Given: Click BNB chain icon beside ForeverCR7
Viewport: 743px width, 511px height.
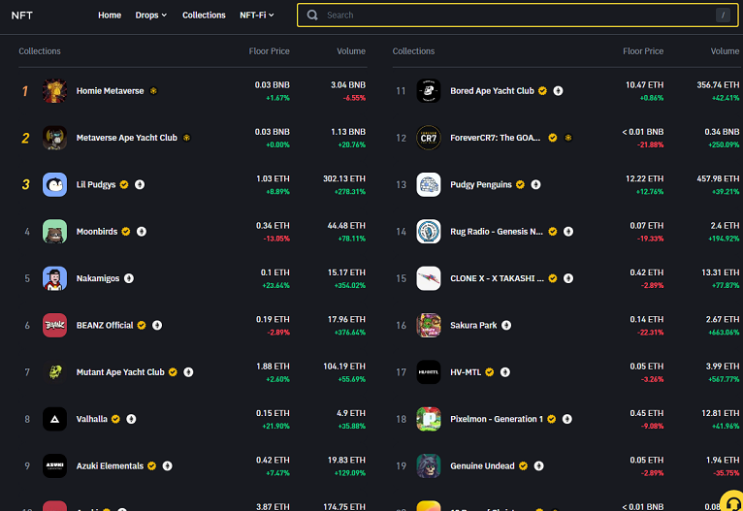Looking at the screenshot, I should click(568, 137).
